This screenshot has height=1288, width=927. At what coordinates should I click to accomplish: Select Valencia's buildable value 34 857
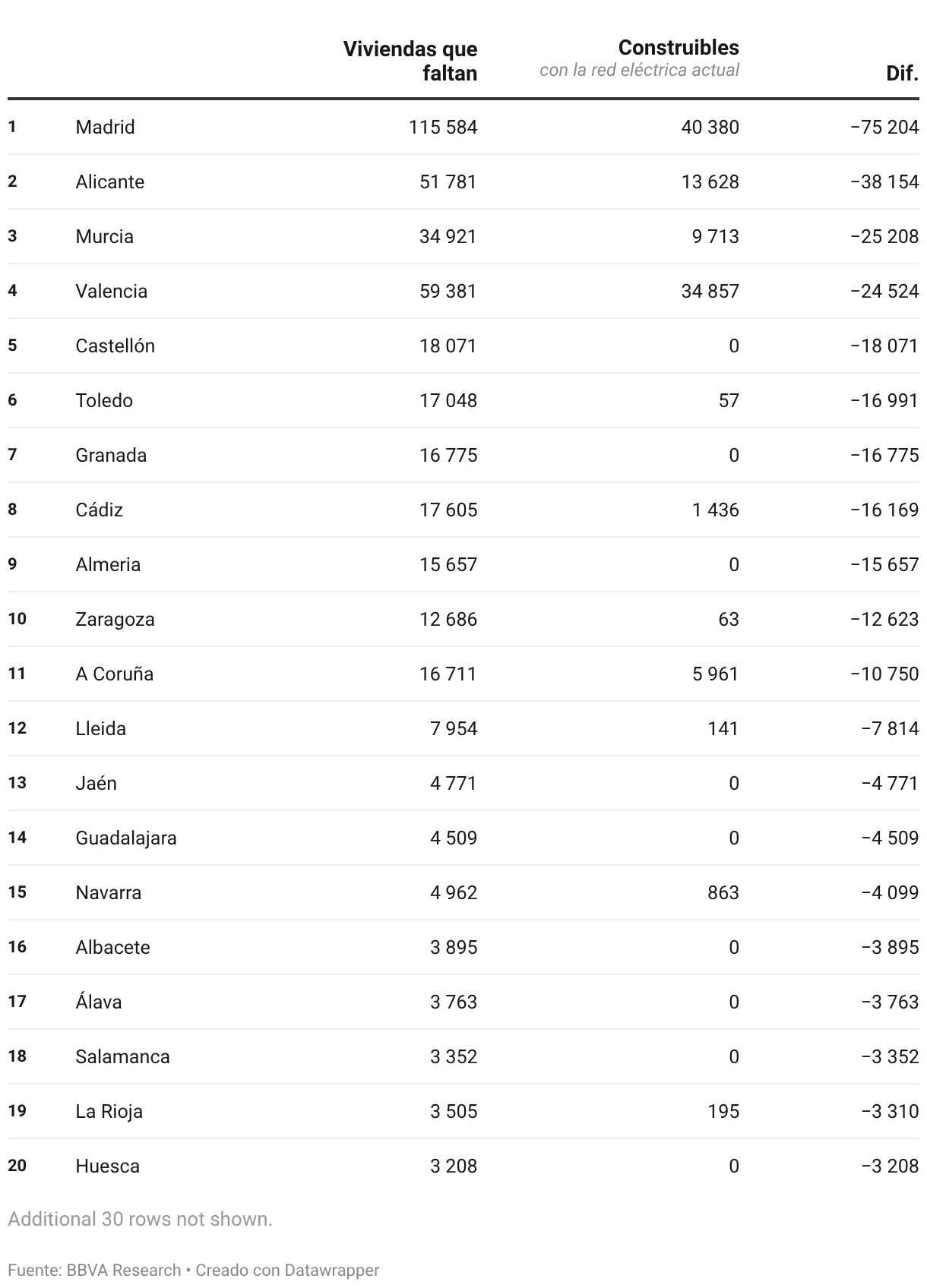(710, 291)
